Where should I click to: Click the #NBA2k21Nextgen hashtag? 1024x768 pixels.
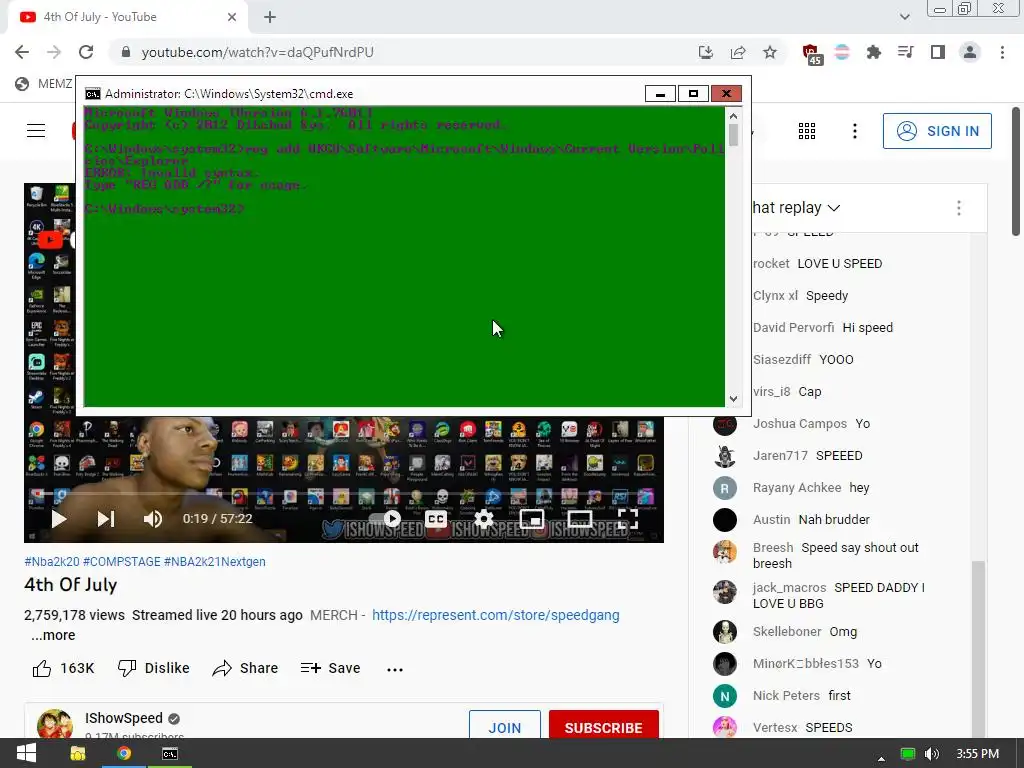click(x=215, y=562)
